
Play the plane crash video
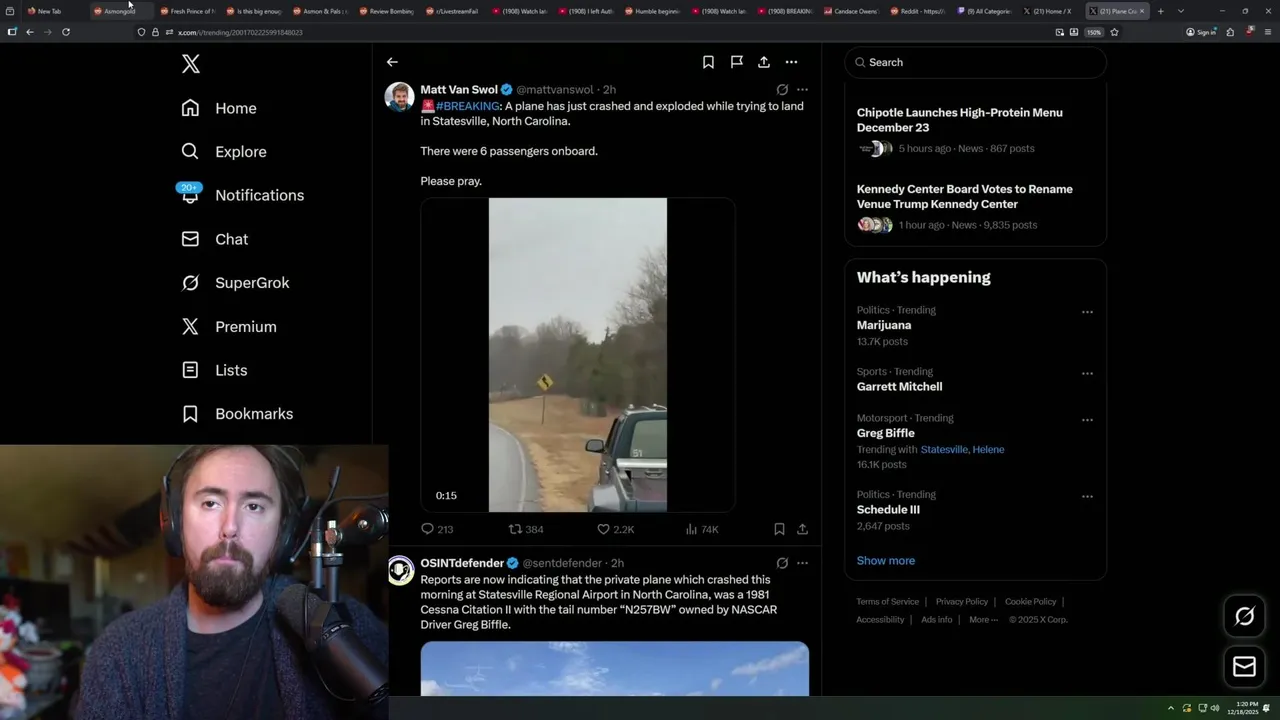[x=577, y=355]
